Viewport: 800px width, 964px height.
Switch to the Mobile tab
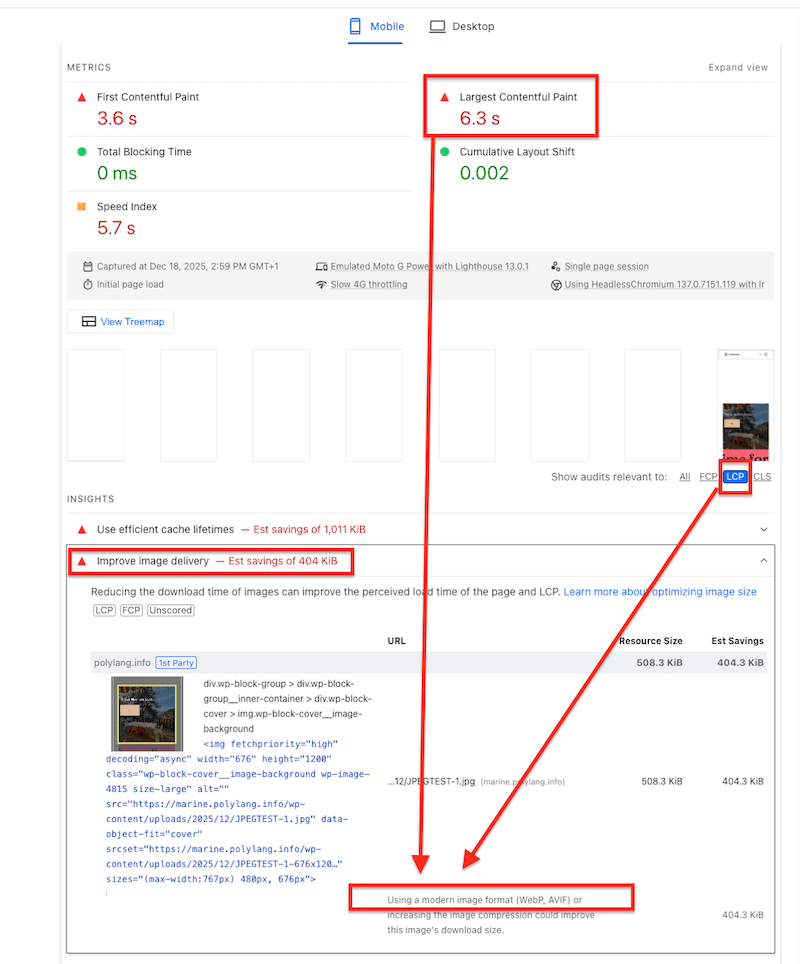coord(375,27)
